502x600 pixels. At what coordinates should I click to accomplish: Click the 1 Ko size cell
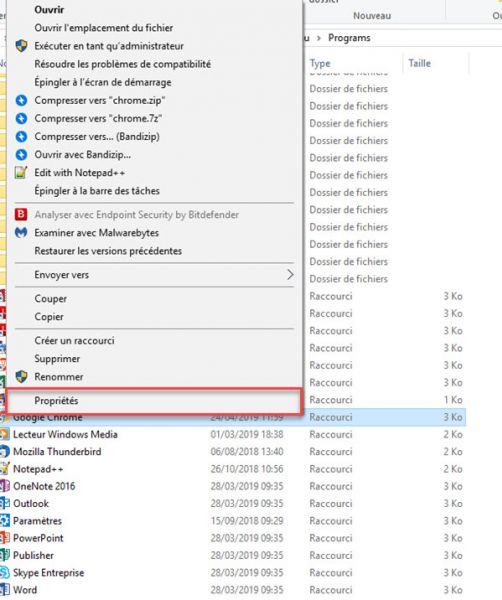pos(453,400)
